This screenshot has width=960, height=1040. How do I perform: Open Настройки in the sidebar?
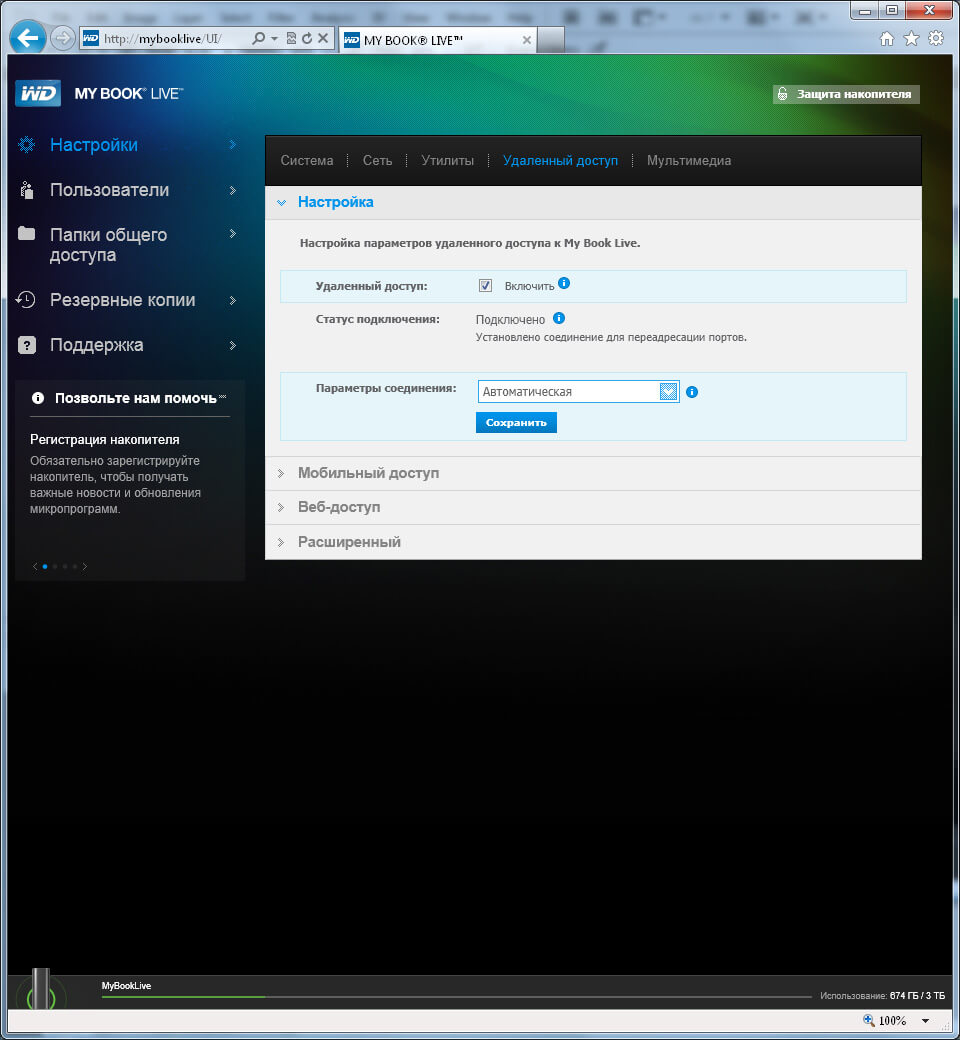point(127,145)
